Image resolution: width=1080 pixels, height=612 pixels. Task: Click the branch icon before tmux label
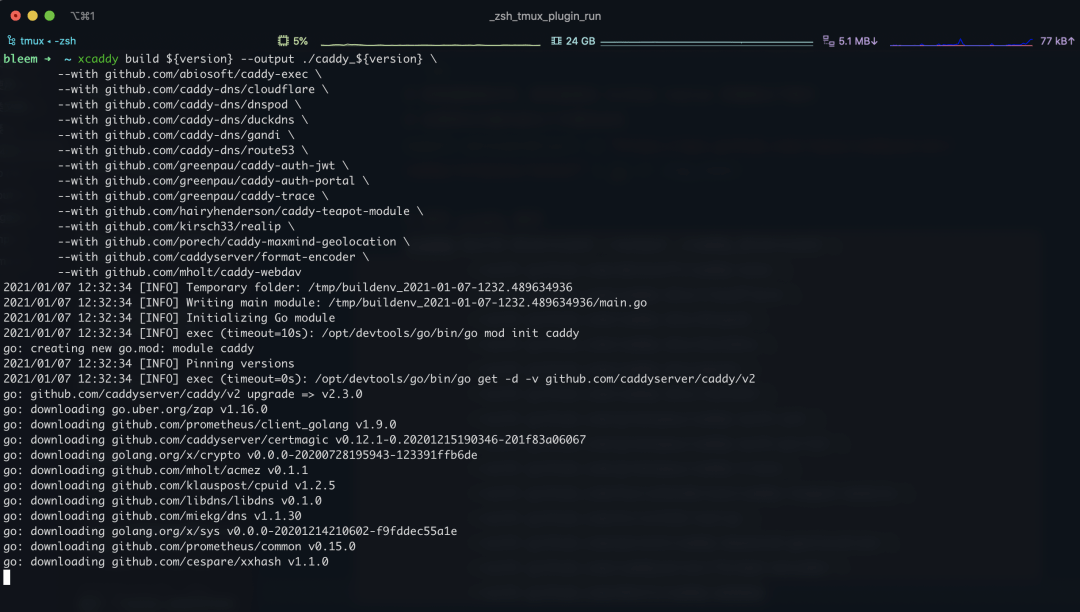11,41
